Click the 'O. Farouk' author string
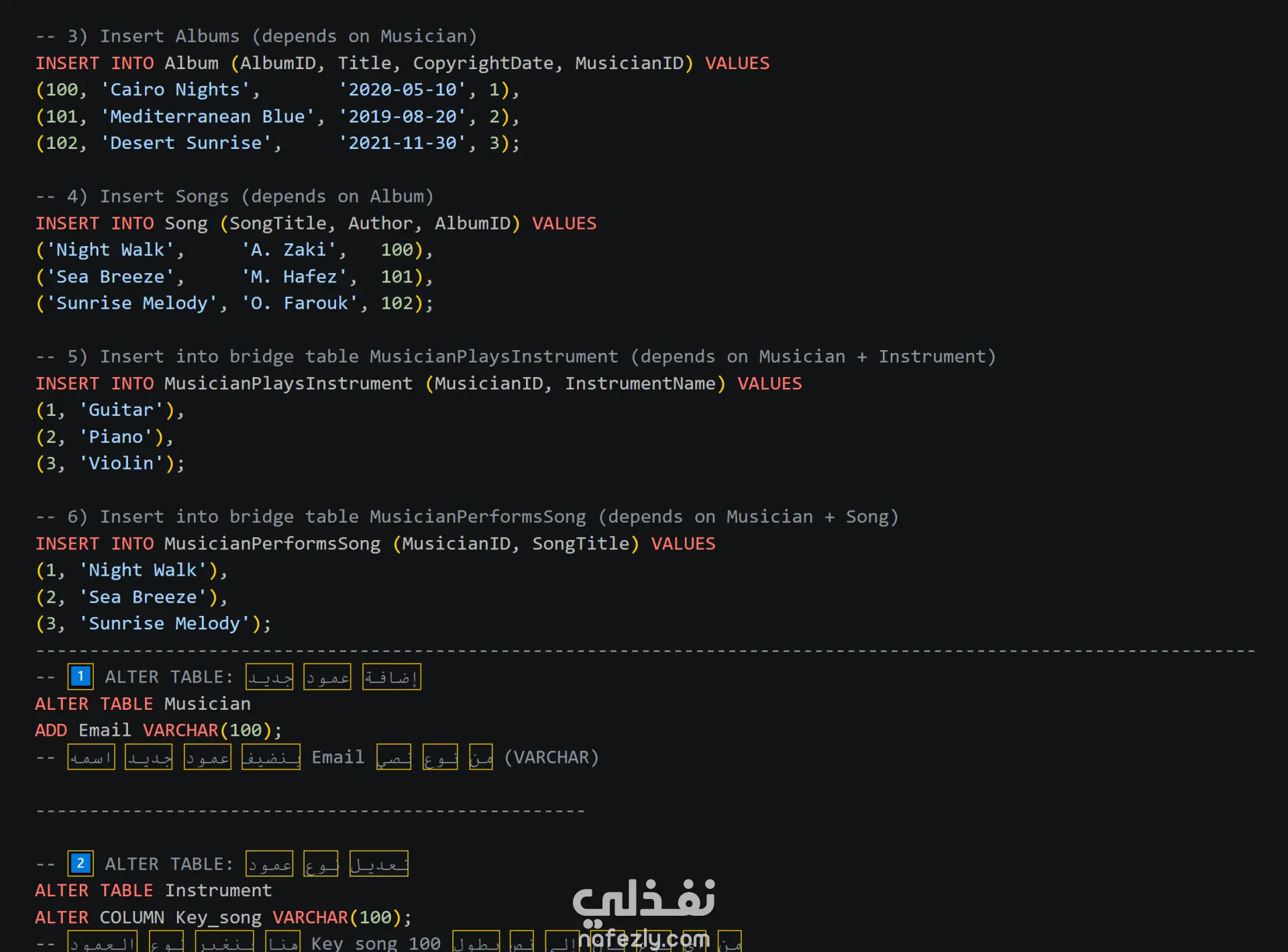1288x952 pixels. pos(300,303)
